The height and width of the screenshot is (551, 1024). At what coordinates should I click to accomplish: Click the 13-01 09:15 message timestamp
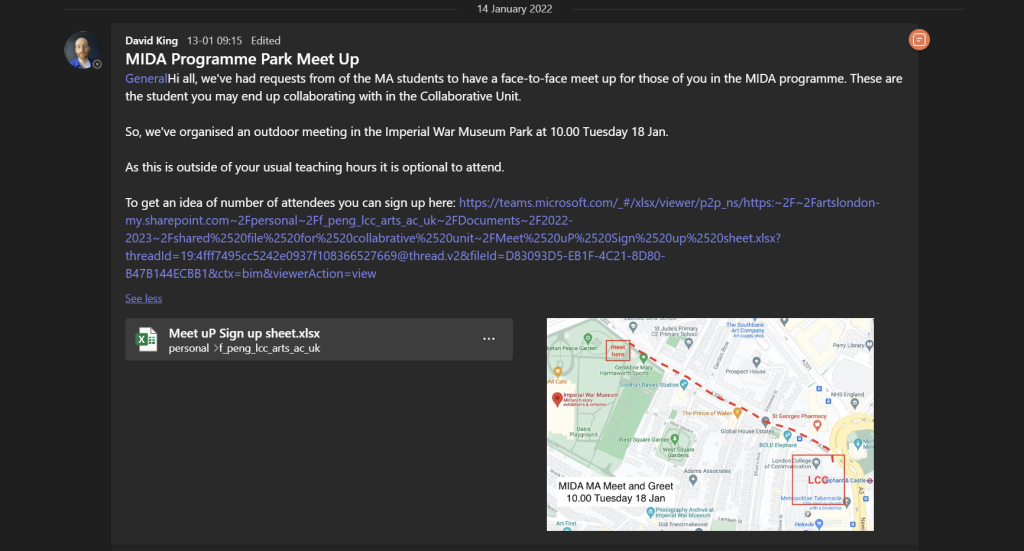214,41
